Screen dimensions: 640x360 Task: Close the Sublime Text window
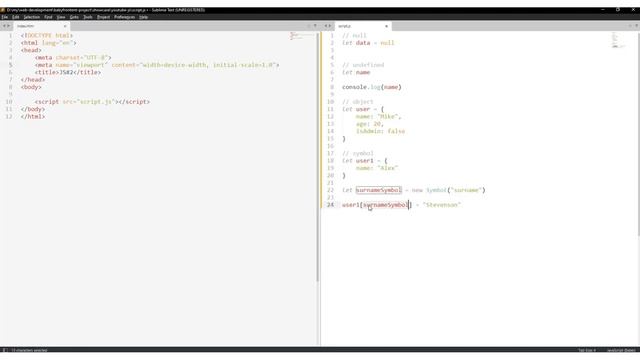(633, 10)
